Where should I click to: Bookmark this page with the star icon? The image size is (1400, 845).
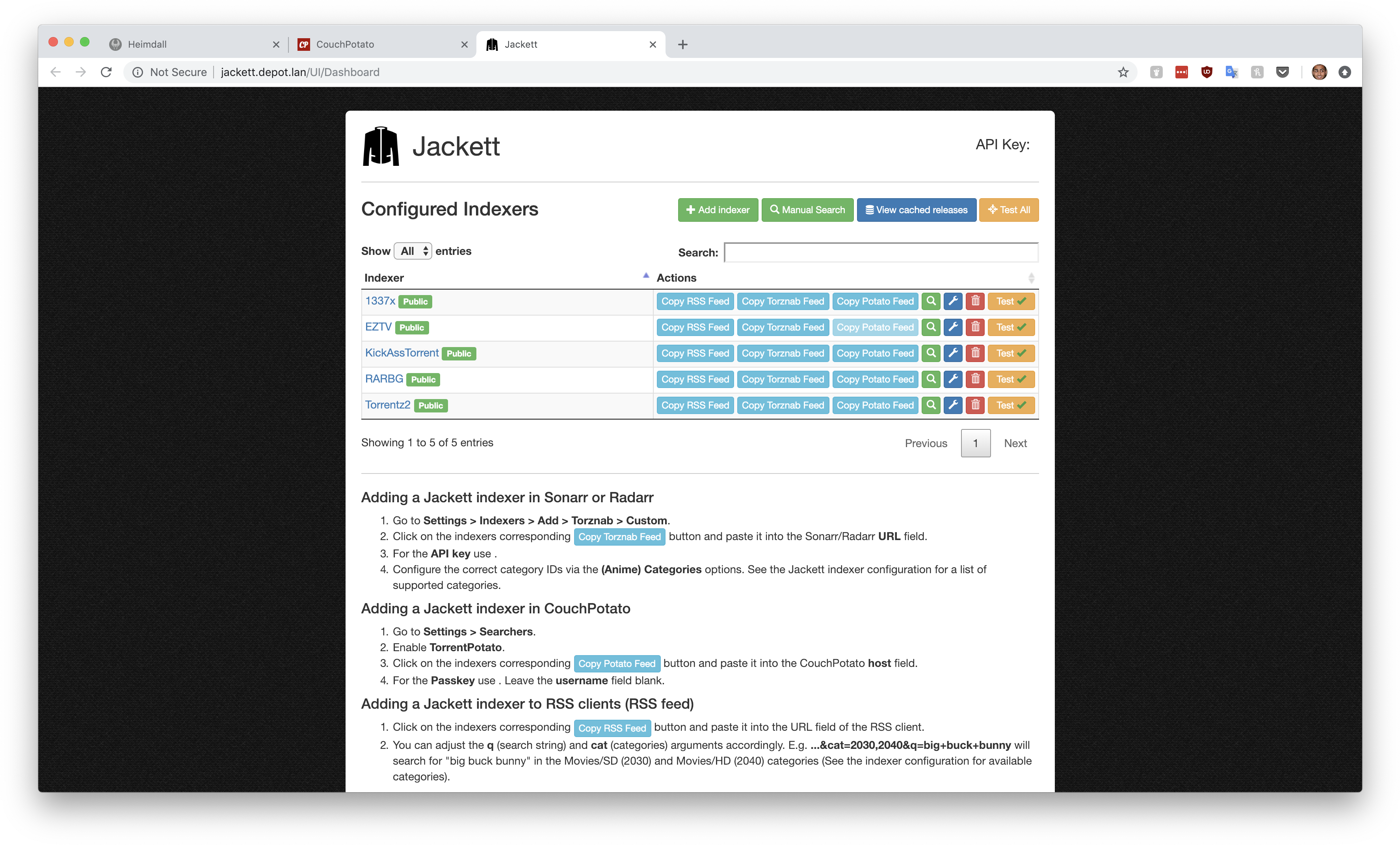tap(1123, 72)
